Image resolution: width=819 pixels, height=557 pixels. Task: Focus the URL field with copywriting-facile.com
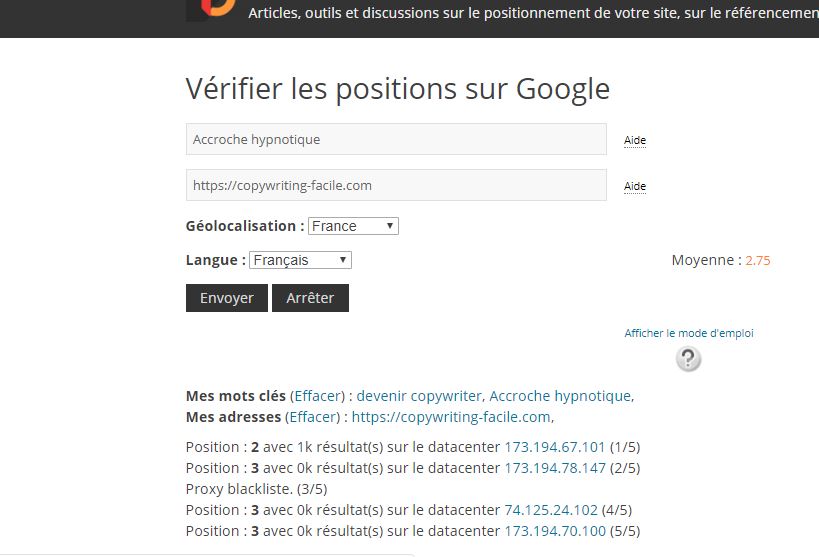[396, 185]
